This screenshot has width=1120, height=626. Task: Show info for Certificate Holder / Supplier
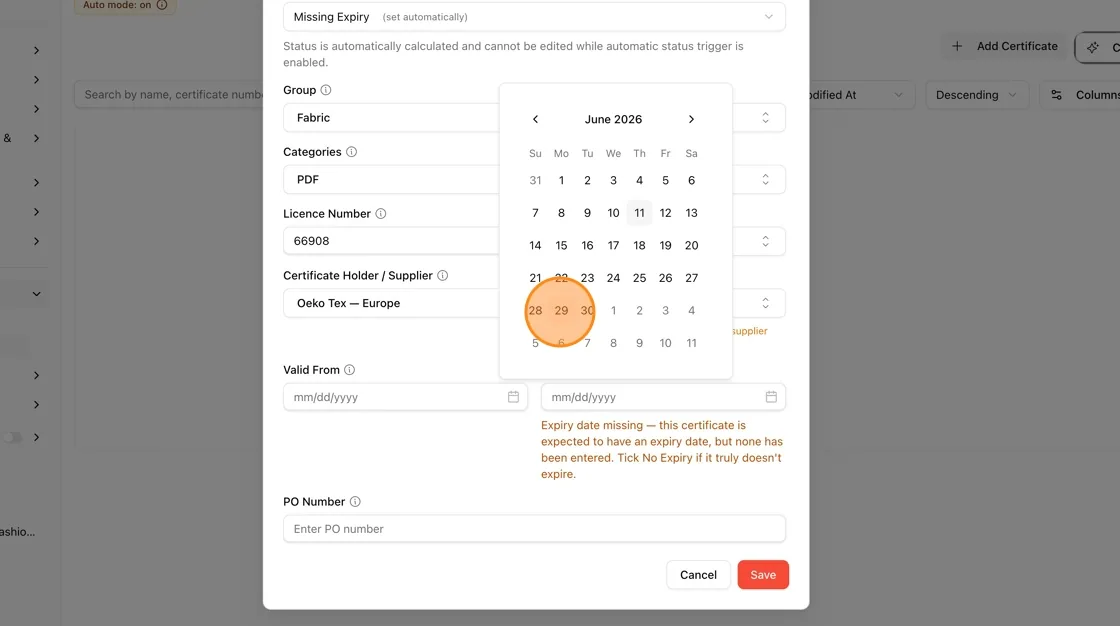442,275
